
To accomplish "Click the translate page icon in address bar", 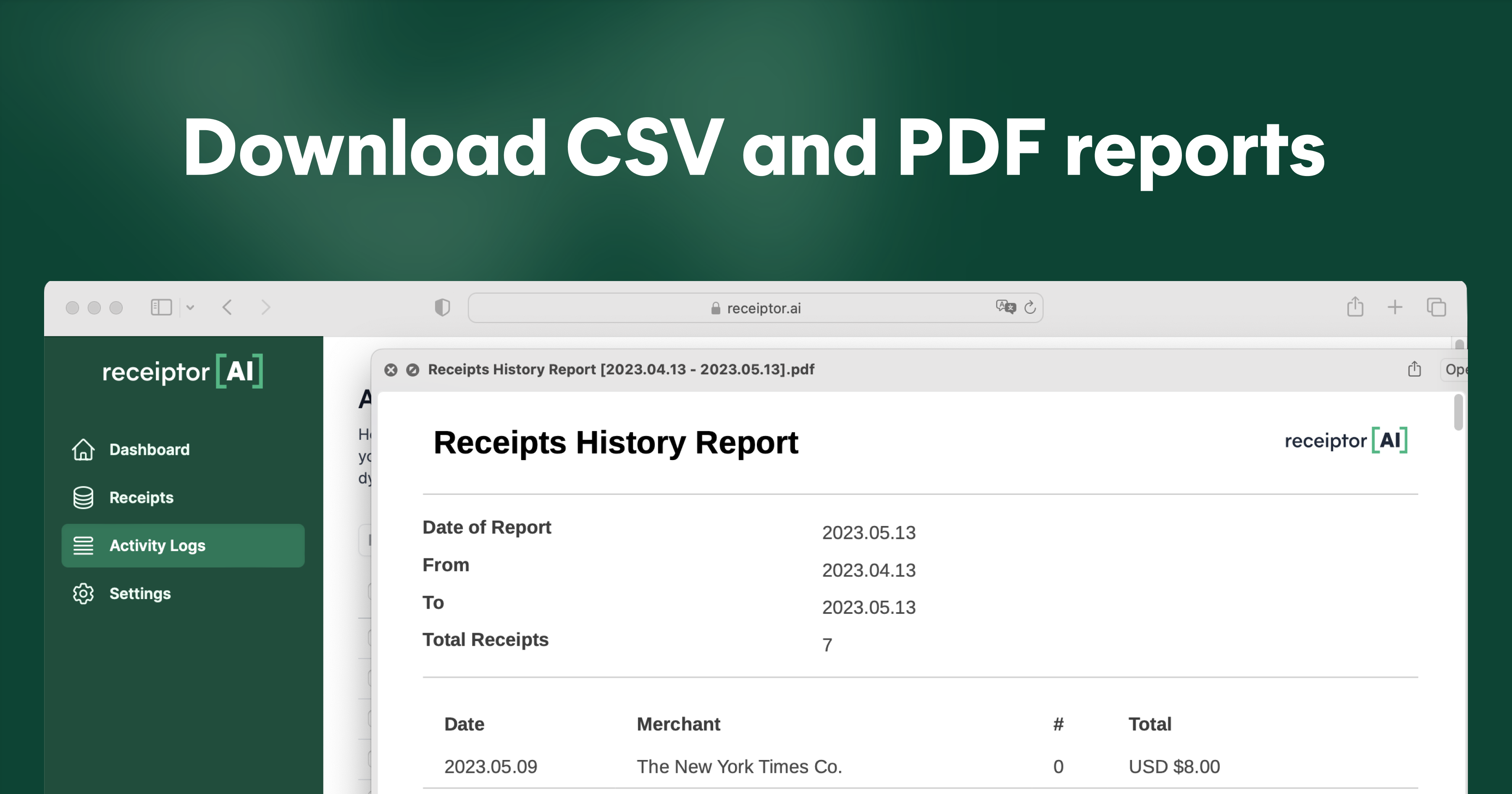I will [x=1005, y=307].
